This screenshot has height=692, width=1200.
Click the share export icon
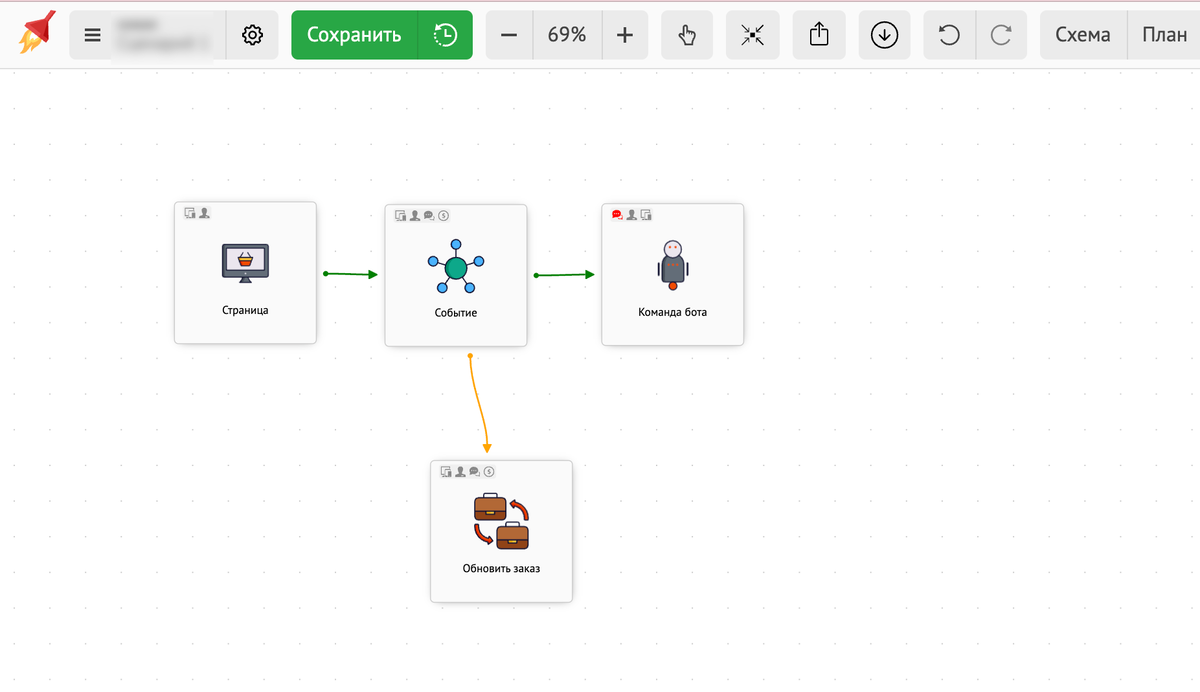coord(819,35)
